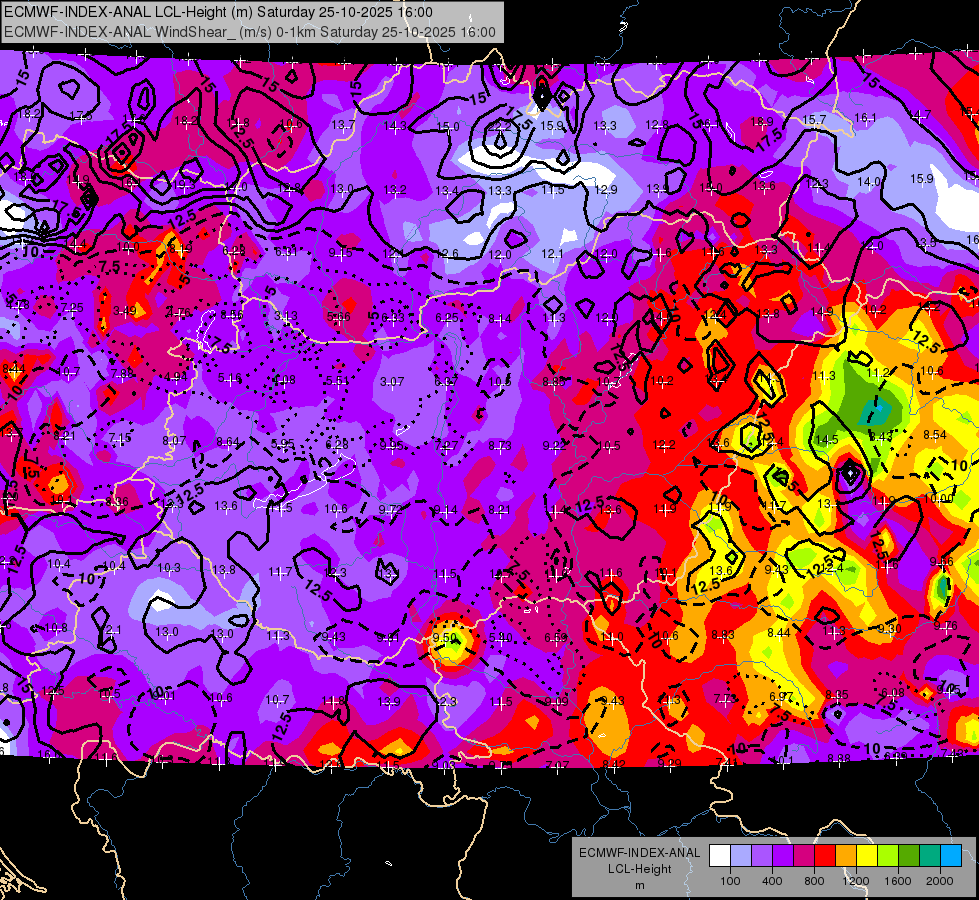
Task: Click the magenta legend swatch
Action: coord(804,856)
